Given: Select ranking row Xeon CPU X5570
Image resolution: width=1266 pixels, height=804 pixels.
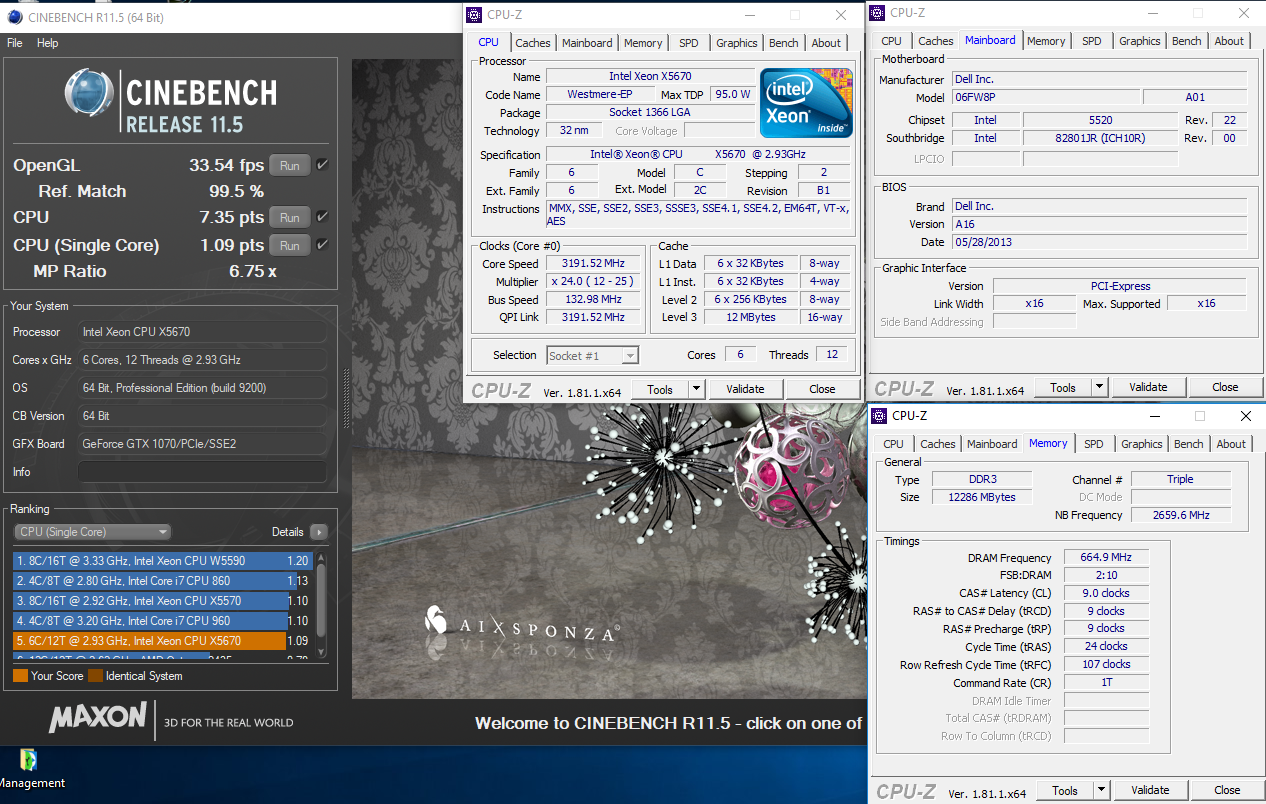Looking at the screenshot, I should pyautogui.click(x=163, y=601).
